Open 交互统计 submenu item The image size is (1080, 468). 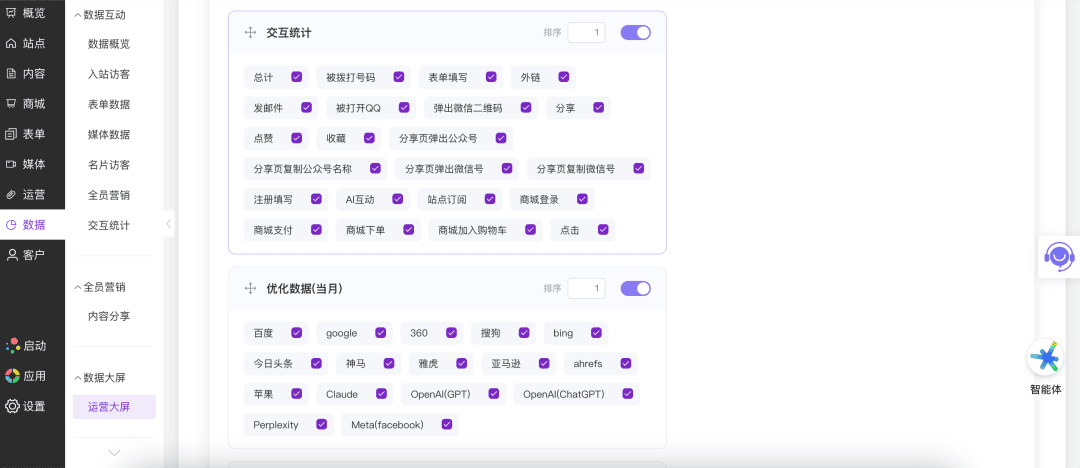(109, 225)
